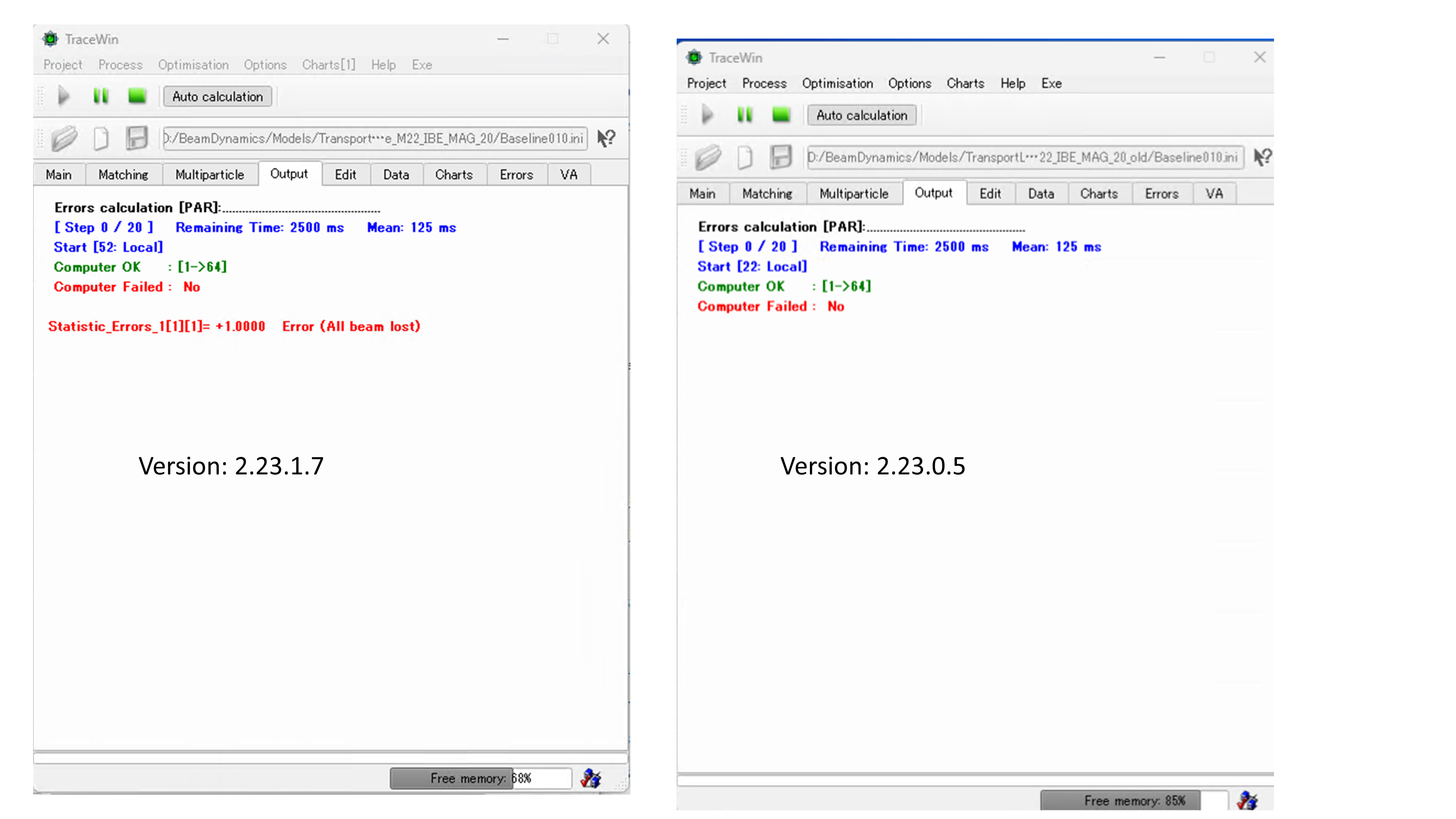Screen dimensions: 1456x819
Task: Click project path field in left window
Action: click(375, 138)
